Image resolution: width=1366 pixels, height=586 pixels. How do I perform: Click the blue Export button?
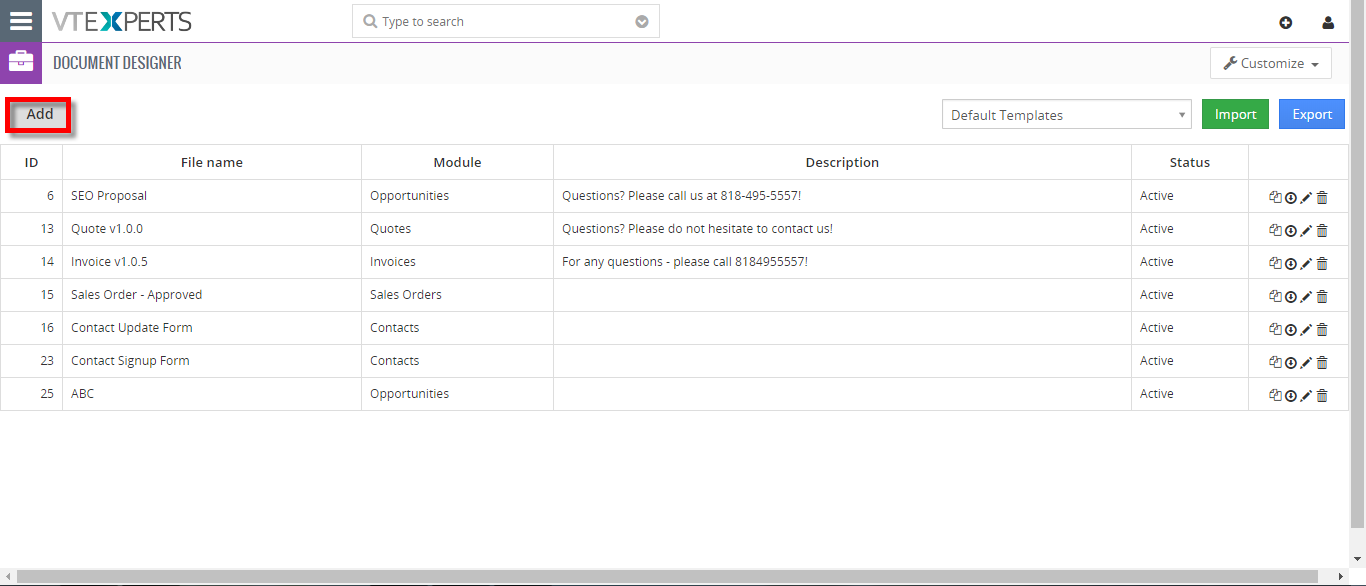pos(1312,114)
